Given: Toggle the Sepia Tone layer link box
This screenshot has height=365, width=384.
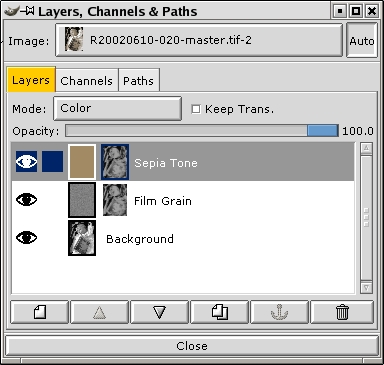Looking at the screenshot, I should [52, 162].
